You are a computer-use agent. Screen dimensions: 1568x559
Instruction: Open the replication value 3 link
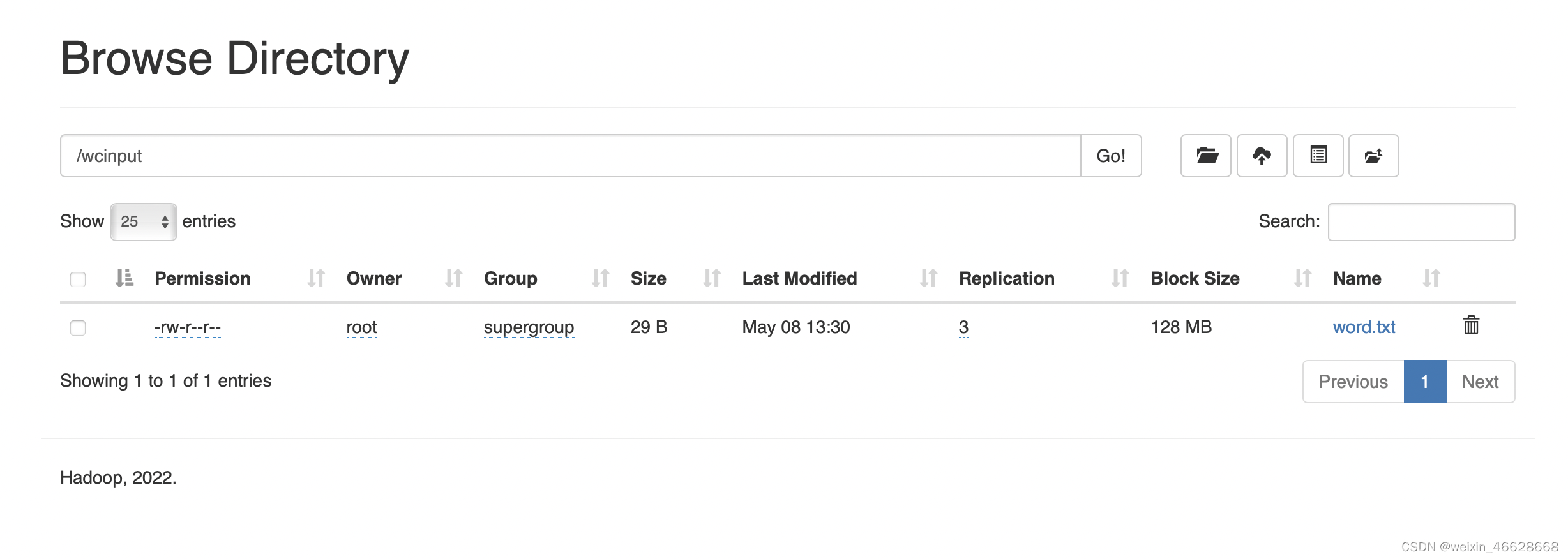click(x=963, y=327)
